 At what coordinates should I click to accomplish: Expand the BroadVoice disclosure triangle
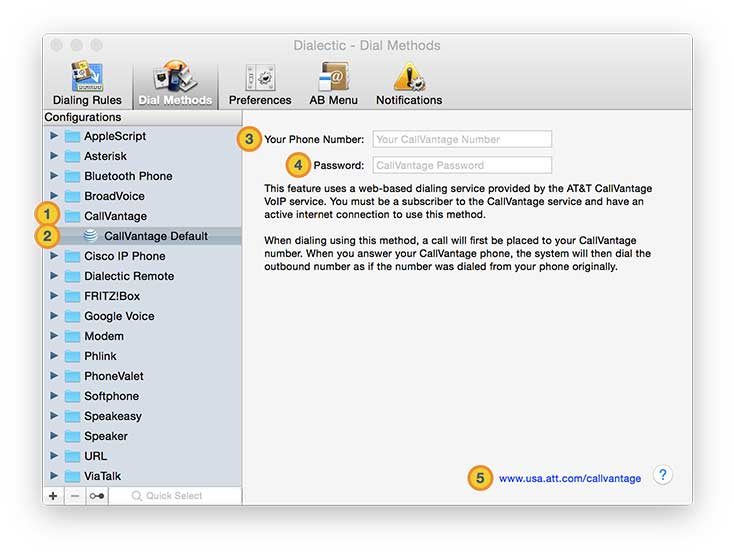(54, 196)
